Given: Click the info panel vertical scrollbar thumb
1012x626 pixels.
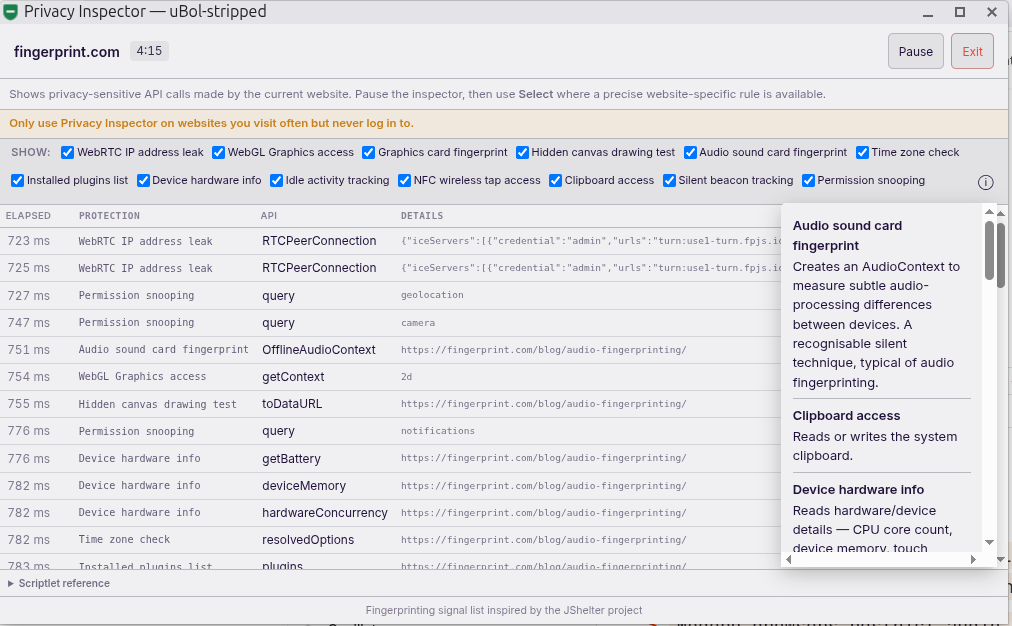Looking at the screenshot, I should pyautogui.click(x=989, y=250).
